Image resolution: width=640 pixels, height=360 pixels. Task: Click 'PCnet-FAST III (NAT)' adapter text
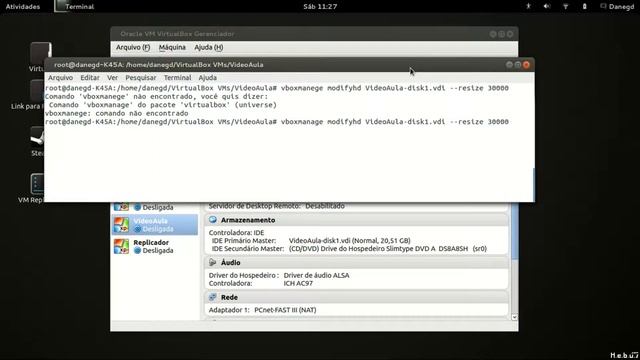click(x=285, y=310)
